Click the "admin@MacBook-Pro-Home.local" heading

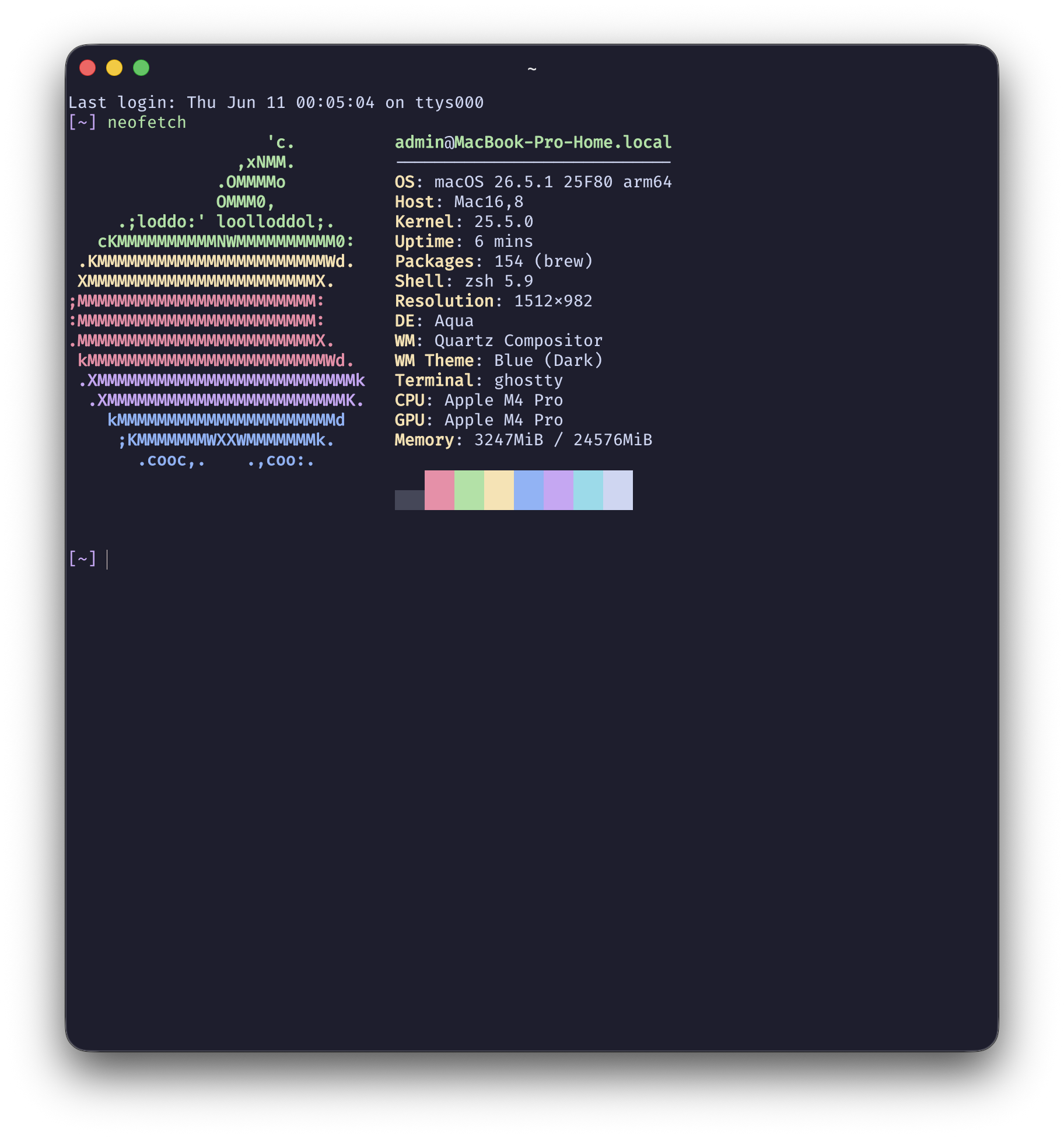tap(533, 142)
